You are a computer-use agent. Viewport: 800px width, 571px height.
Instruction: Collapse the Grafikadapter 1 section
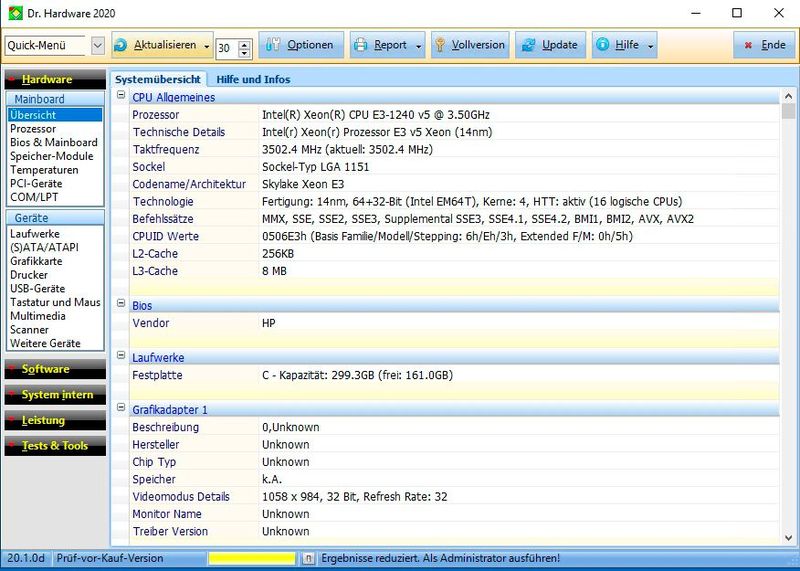[121, 409]
